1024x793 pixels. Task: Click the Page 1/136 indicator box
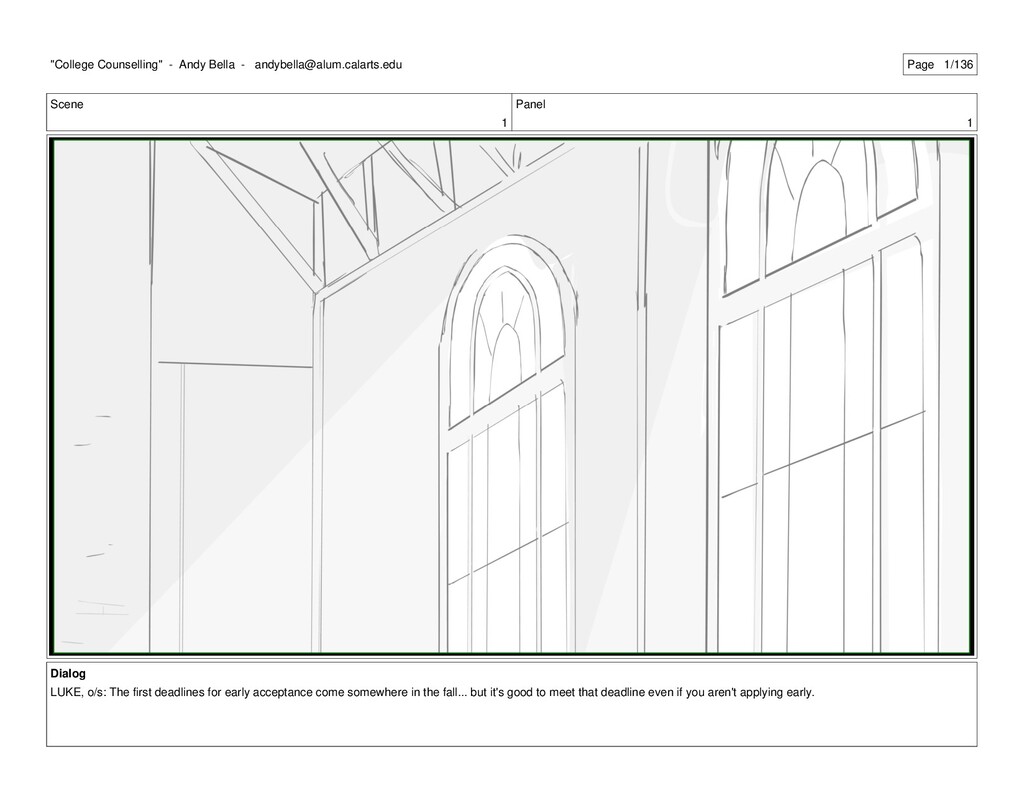coord(940,64)
